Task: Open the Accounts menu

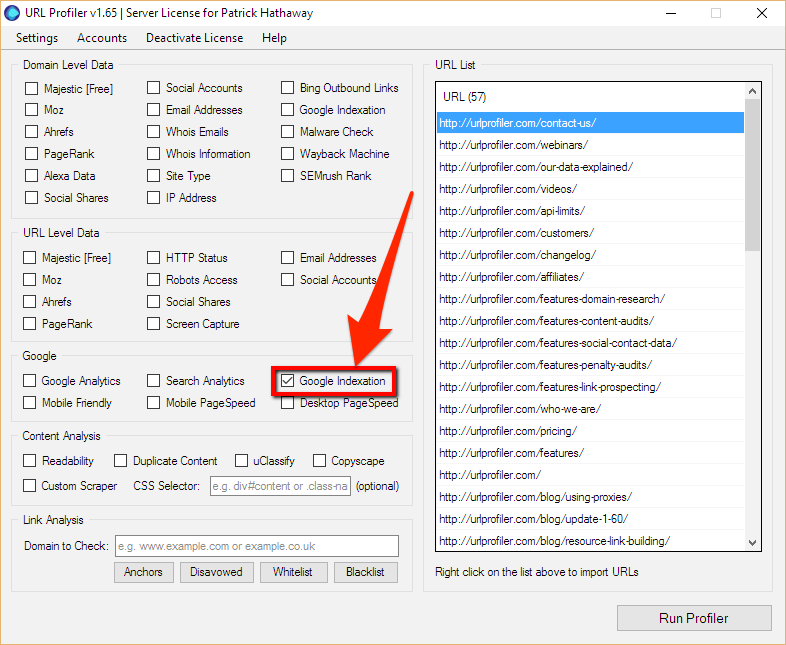Action: (x=102, y=38)
